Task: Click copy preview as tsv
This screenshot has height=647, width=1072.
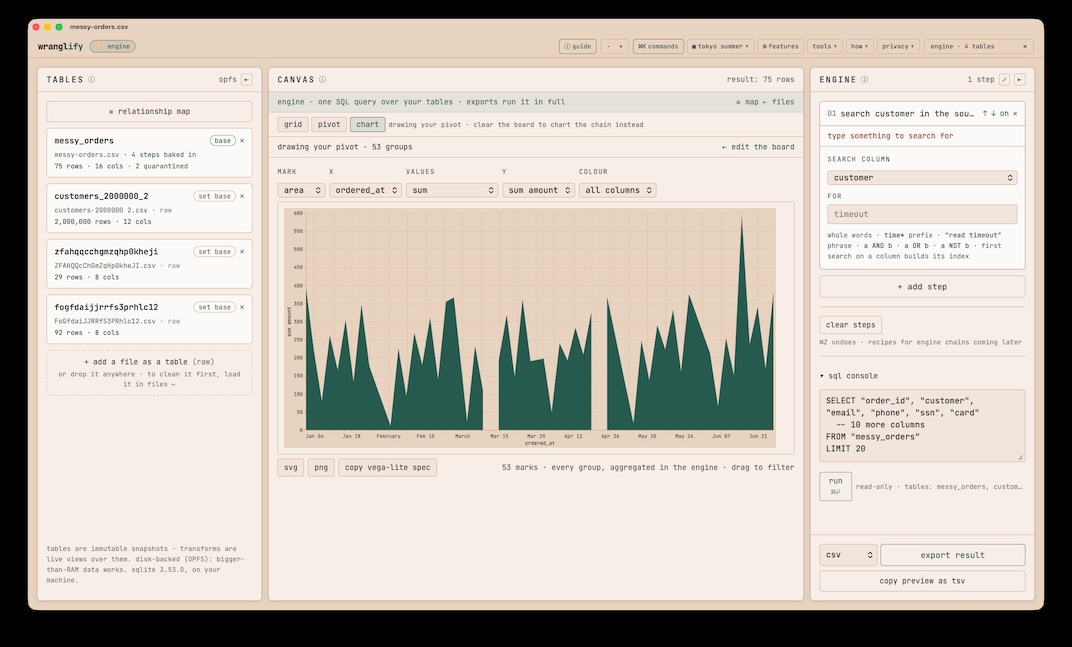Action: coord(922,581)
